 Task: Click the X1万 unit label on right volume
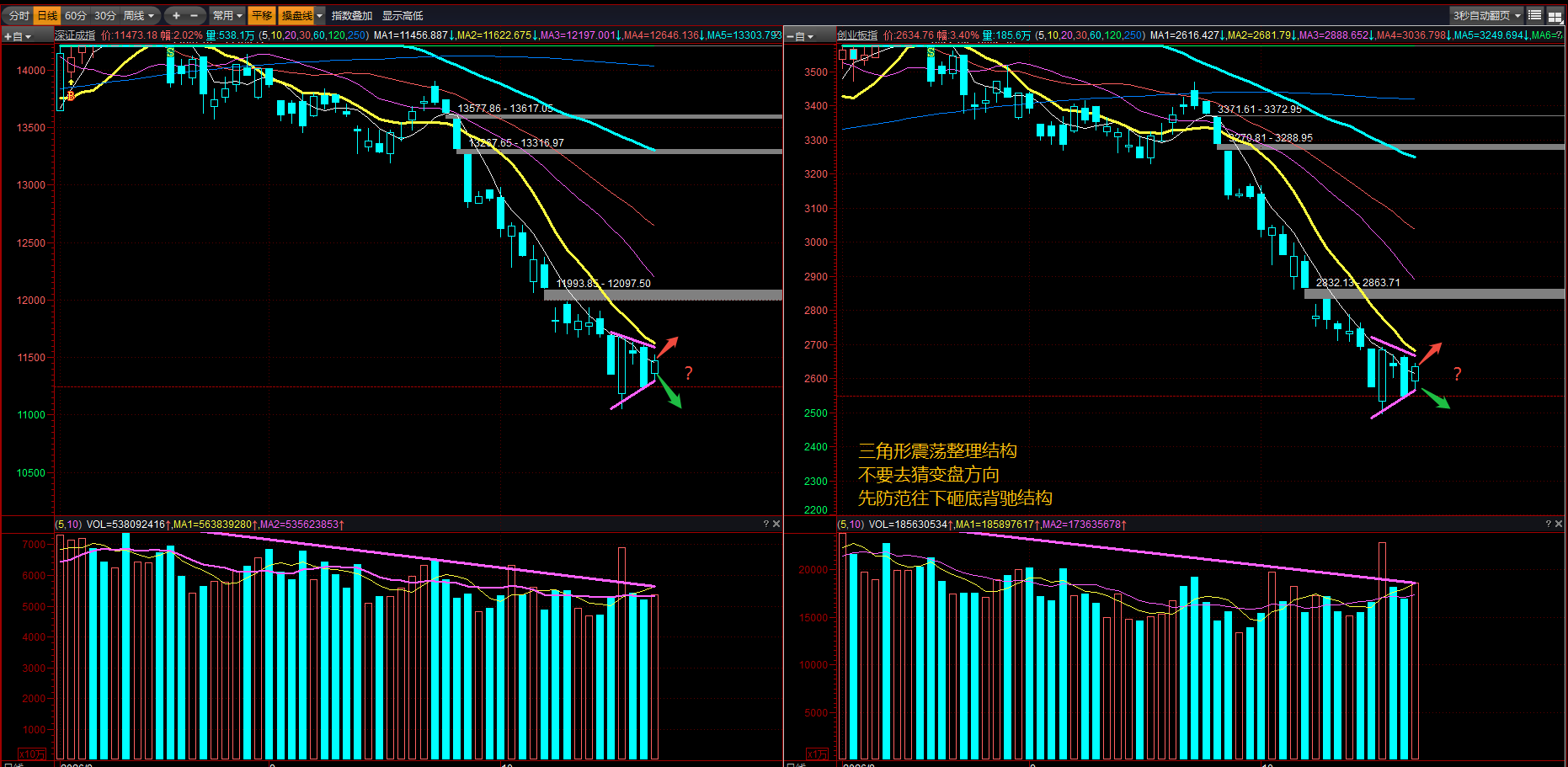click(x=817, y=754)
